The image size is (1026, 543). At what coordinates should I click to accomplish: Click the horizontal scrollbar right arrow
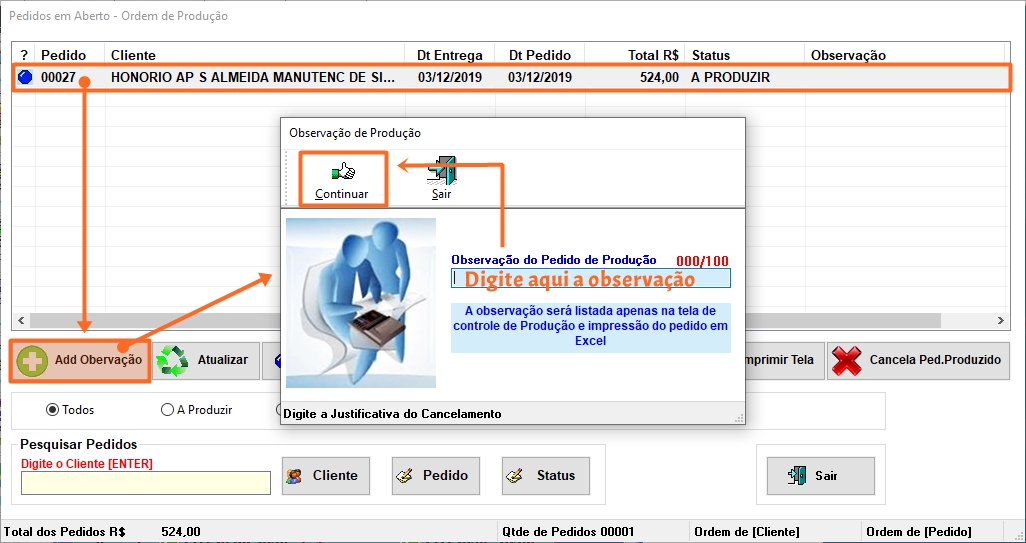[x=1002, y=322]
